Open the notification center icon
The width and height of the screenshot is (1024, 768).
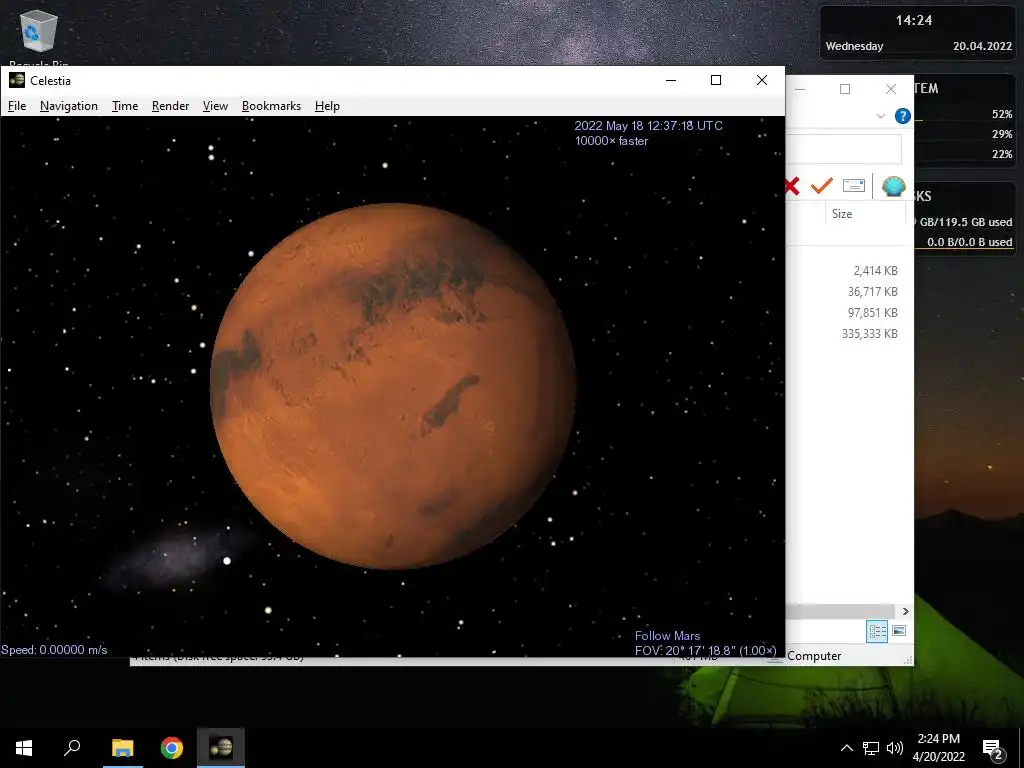click(993, 749)
